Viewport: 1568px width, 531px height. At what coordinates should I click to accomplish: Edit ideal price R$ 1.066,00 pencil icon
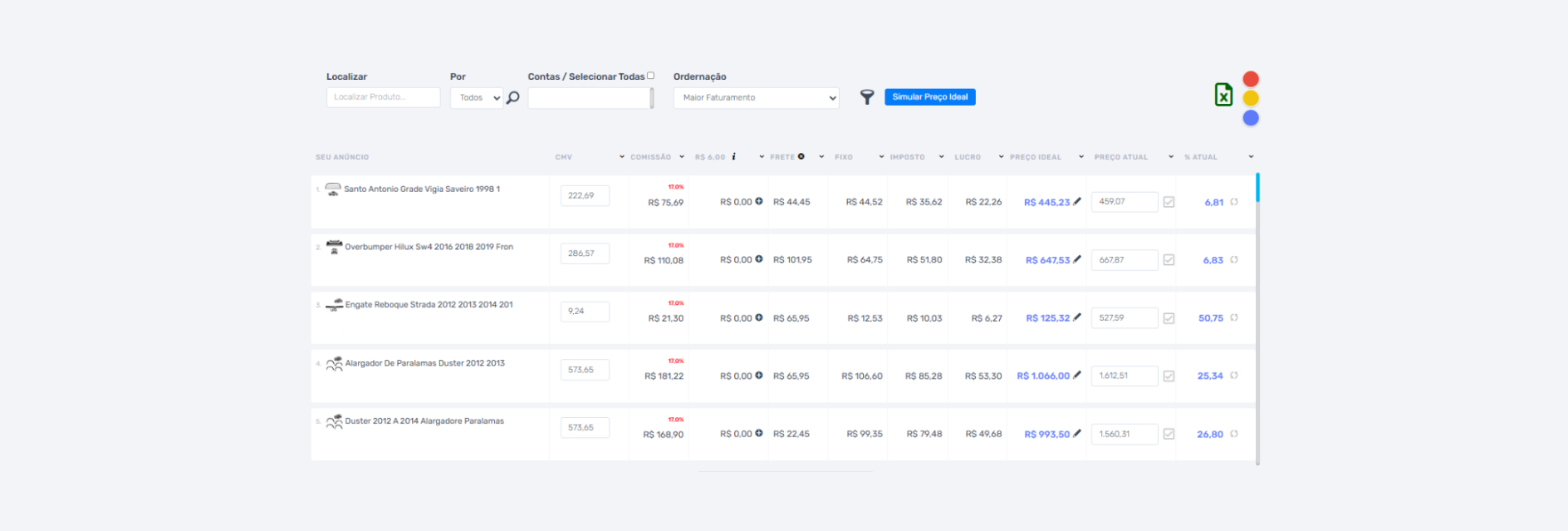[x=1077, y=375]
